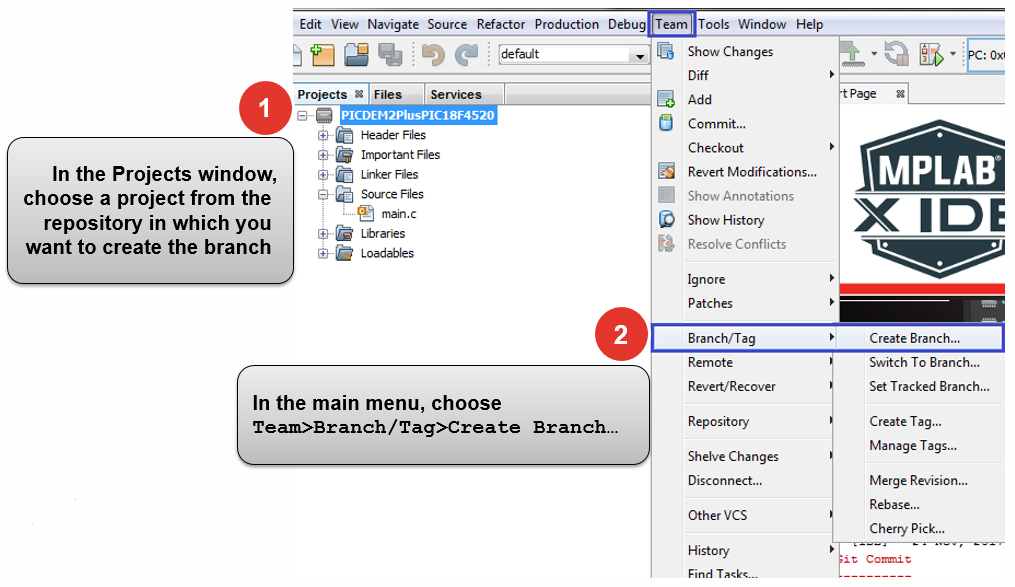Expand the Header Files tree node
Viewport: 1015px width, 587px height.
point(323,135)
